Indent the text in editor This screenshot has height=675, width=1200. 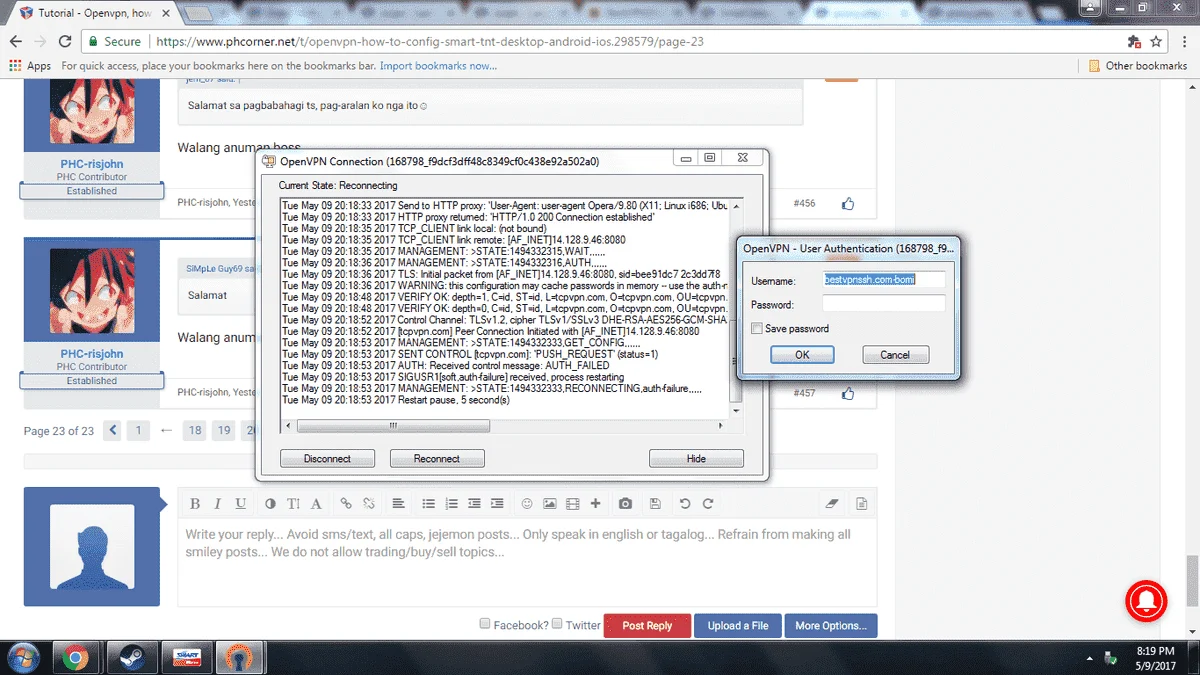click(497, 503)
